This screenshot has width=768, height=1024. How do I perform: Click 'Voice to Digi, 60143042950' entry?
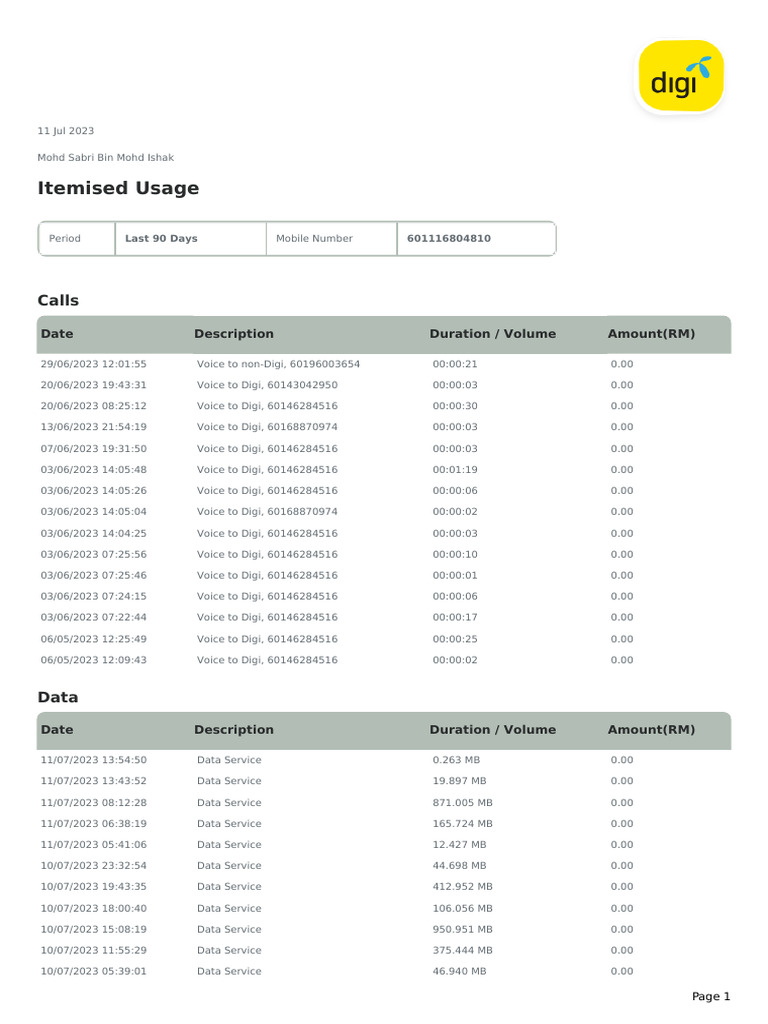coord(267,385)
